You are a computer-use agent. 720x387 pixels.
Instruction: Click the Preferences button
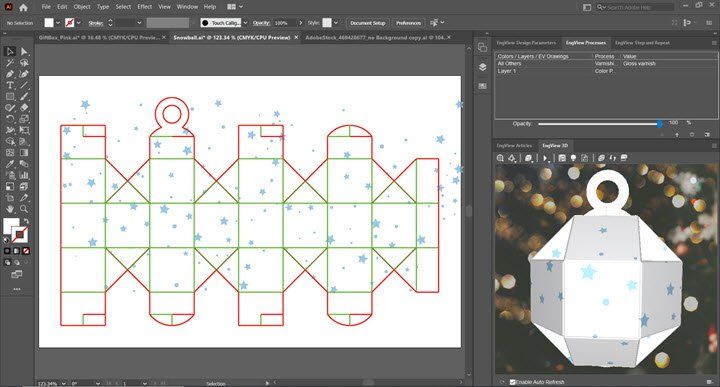point(408,23)
